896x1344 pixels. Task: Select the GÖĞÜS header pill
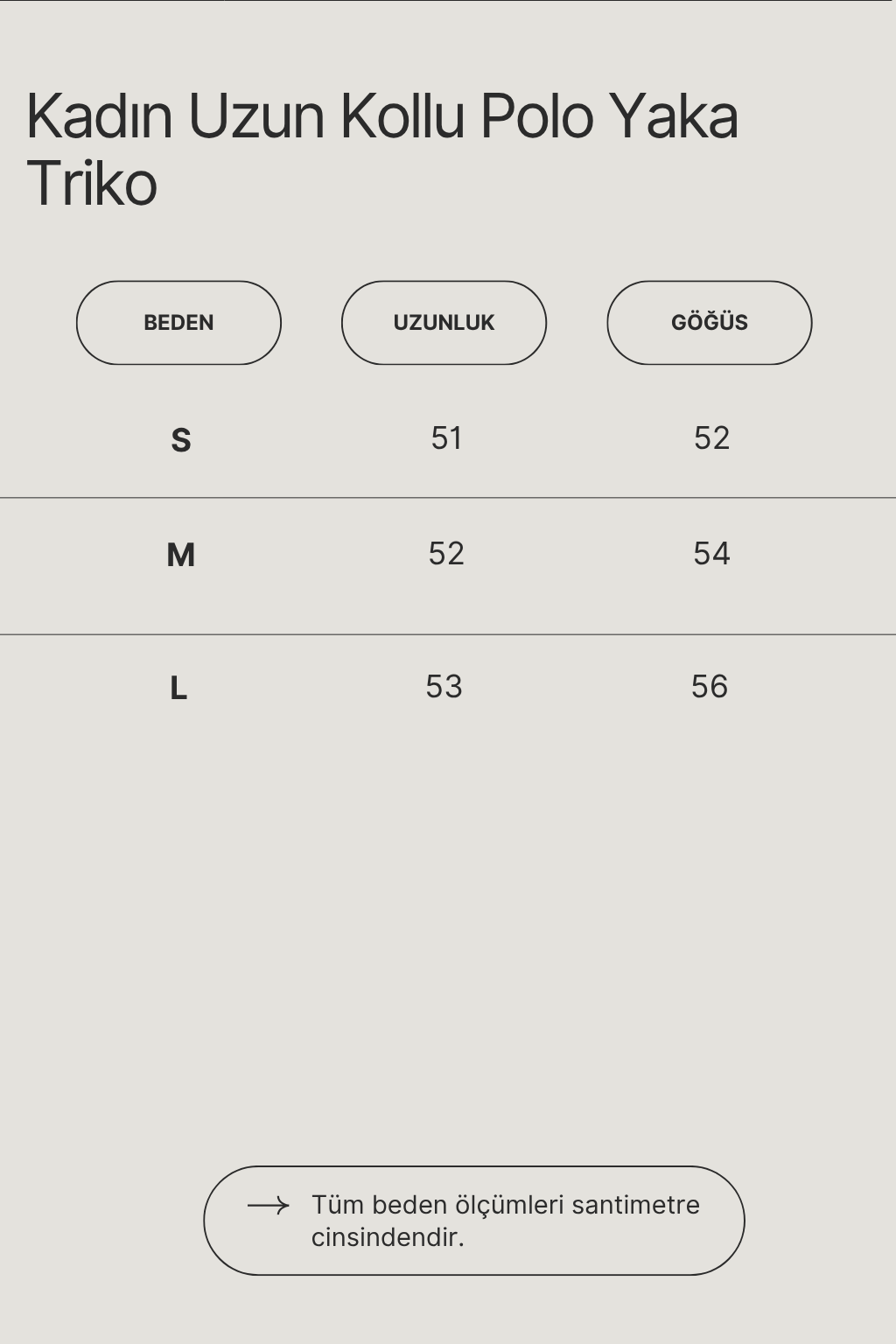(x=710, y=323)
